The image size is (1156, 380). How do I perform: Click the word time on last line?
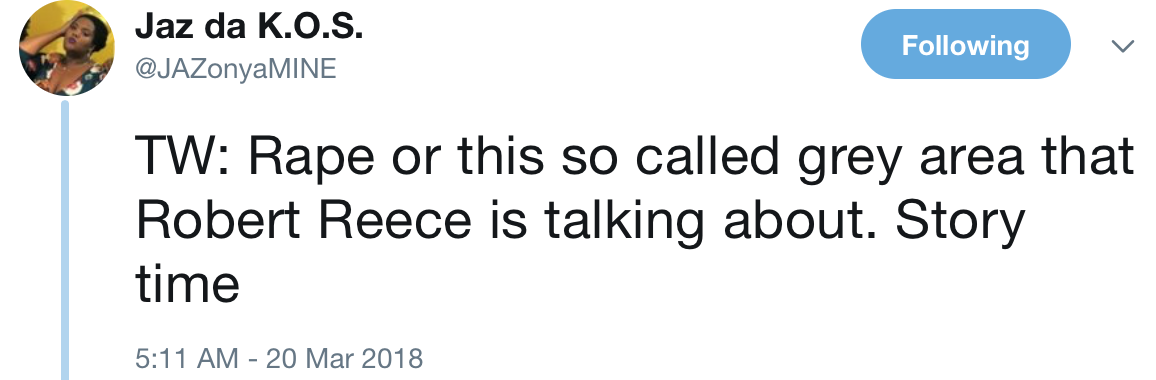(x=187, y=283)
